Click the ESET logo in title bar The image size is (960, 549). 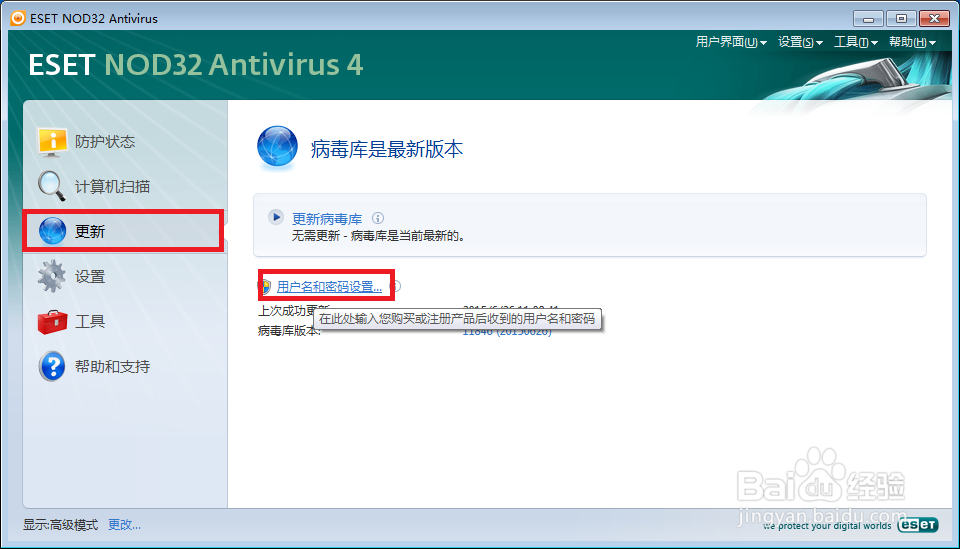18,18
